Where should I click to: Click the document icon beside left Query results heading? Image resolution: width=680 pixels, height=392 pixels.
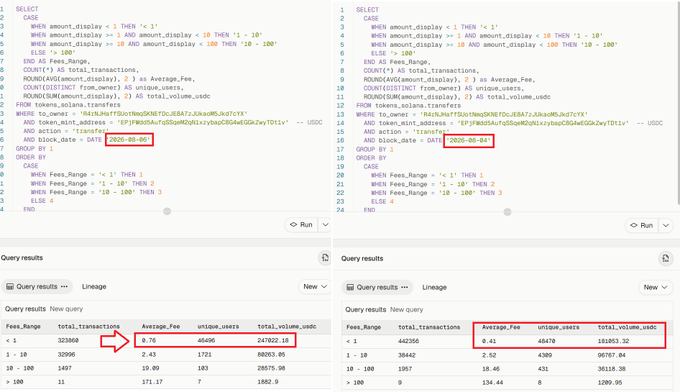325,258
